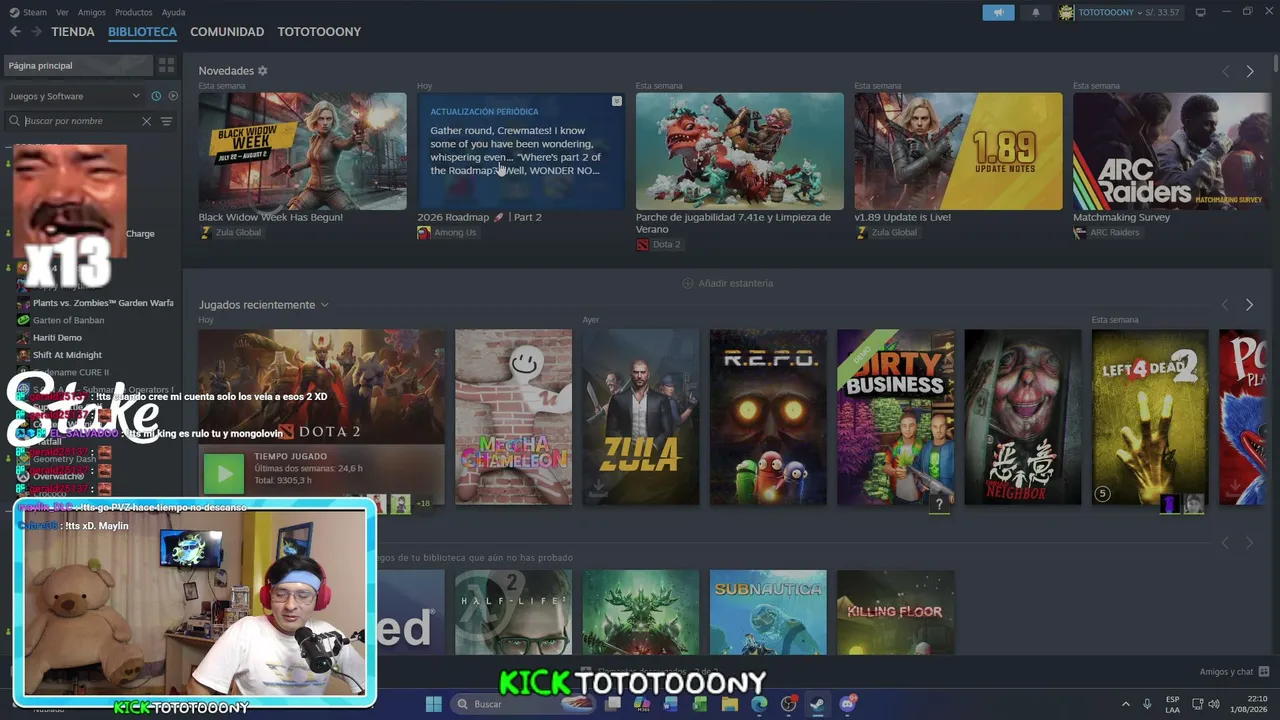The width and height of the screenshot is (1280, 720).
Task: Open OBS Studio from the taskbar
Action: (x=789, y=704)
